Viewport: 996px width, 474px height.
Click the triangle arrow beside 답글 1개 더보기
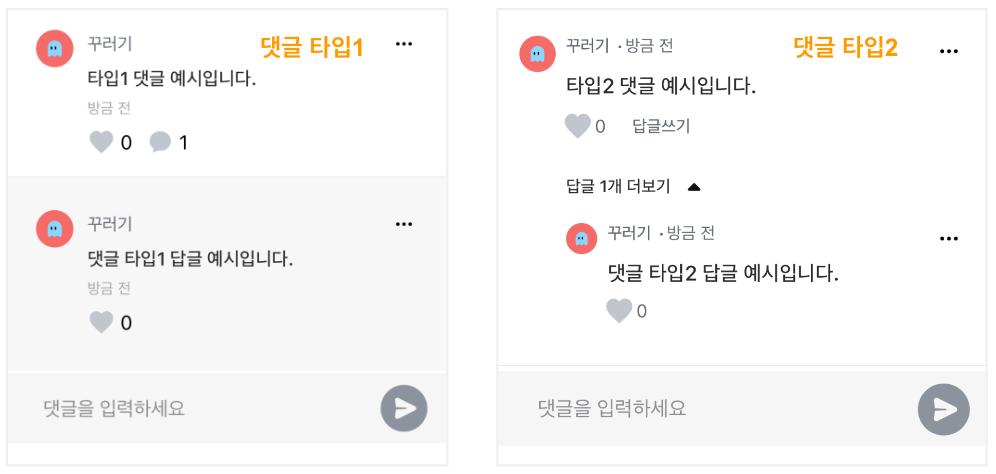pos(694,187)
